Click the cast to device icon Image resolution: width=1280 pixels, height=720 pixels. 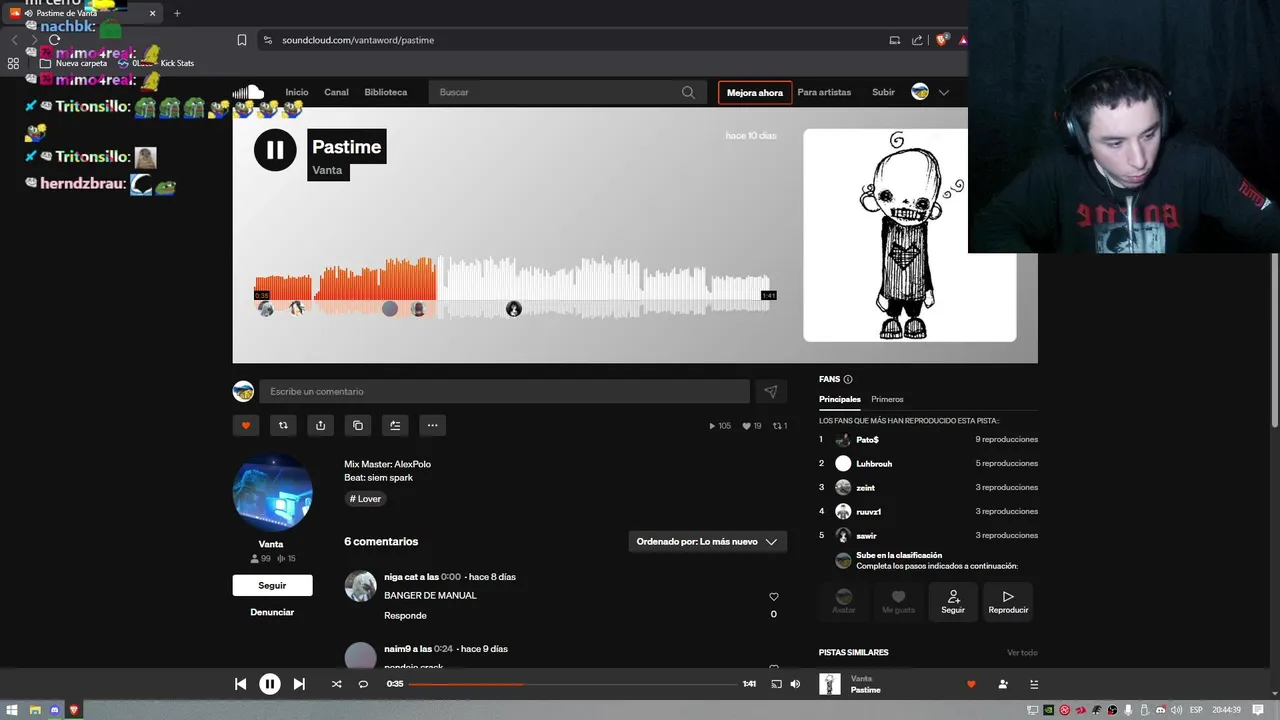click(x=776, y=684)
